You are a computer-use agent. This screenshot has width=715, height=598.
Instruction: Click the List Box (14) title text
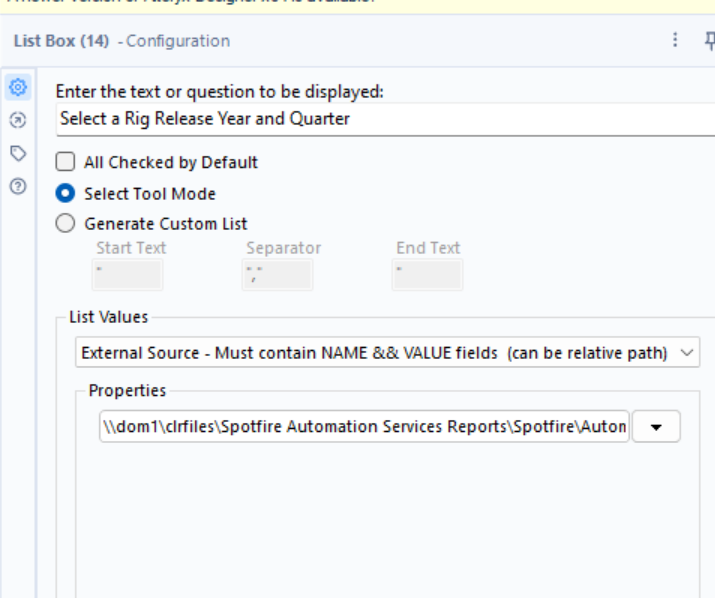coord(62,41)
